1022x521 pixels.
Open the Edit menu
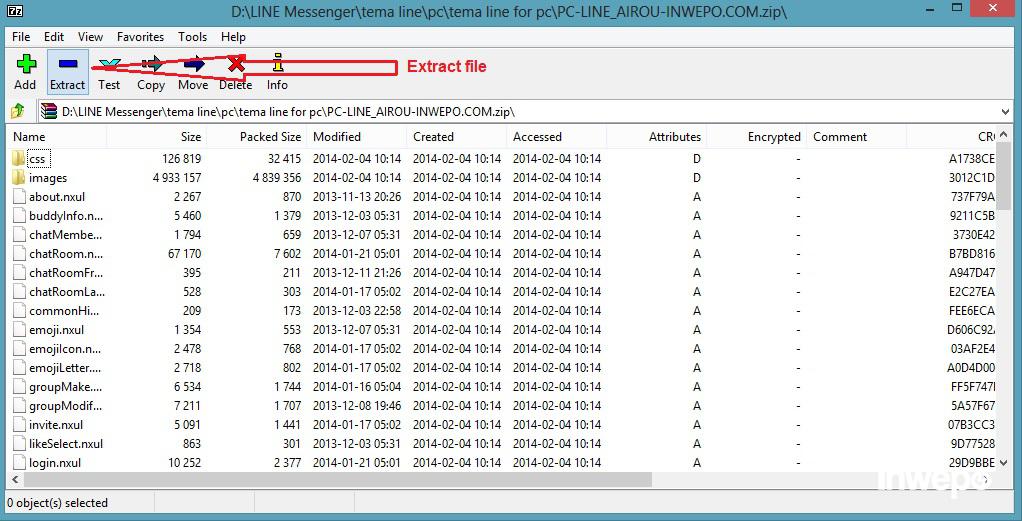click(54, 37)
